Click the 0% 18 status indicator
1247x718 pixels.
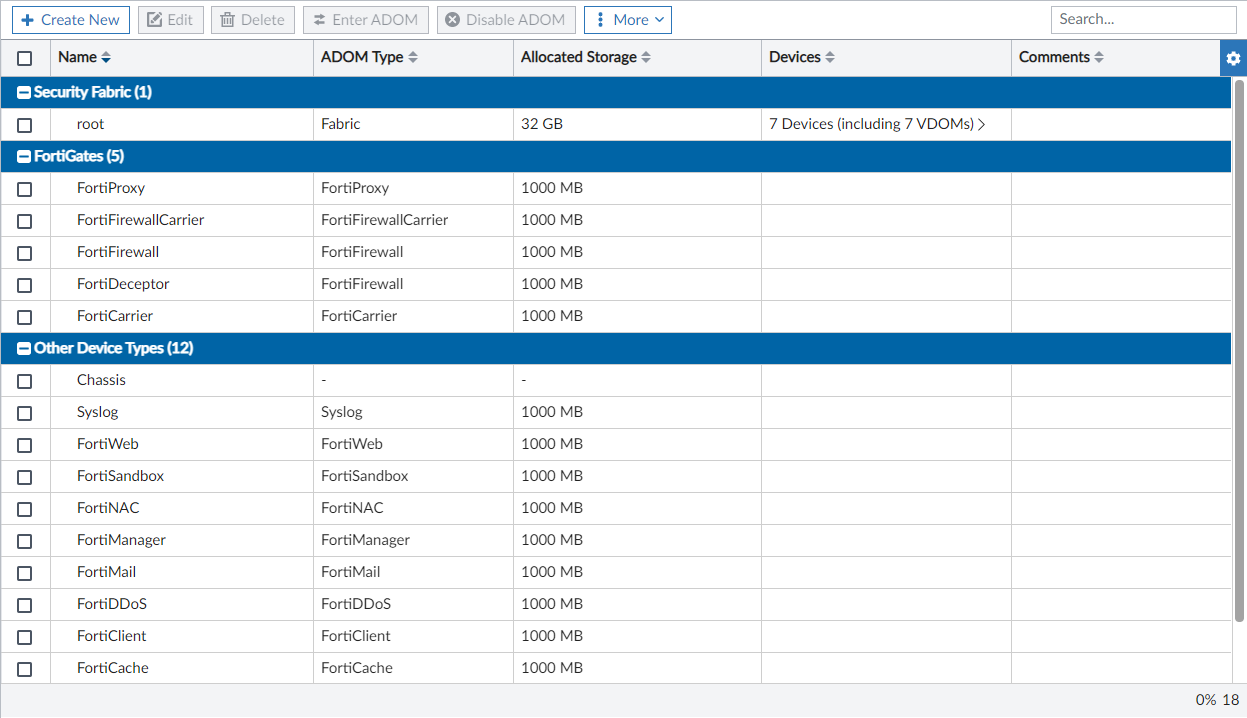point(1217,700)
